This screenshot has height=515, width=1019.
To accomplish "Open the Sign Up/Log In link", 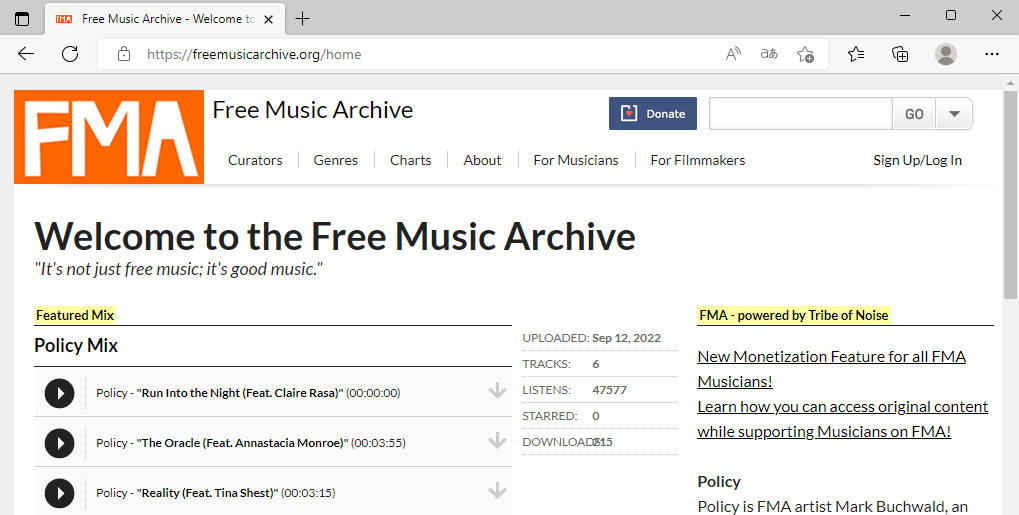I will pyautogui.click(x=918, y=160).
